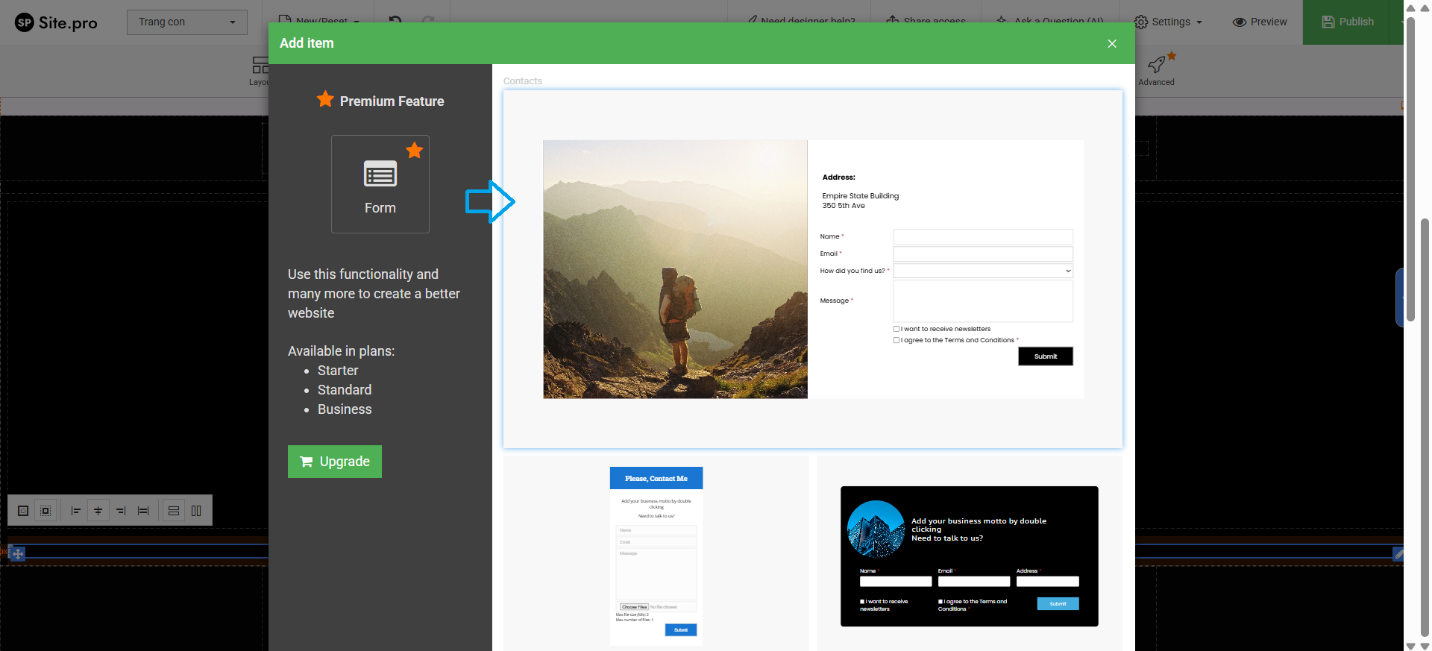Image resolution: width=1432 pixels, height=651 pixels.
Task: Toggle newsletters checkbox in the dark form template
Action: [x=863, y=602]
